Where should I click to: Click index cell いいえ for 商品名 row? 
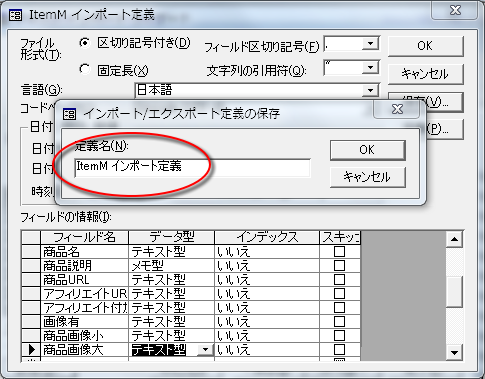tap(267, 252)
